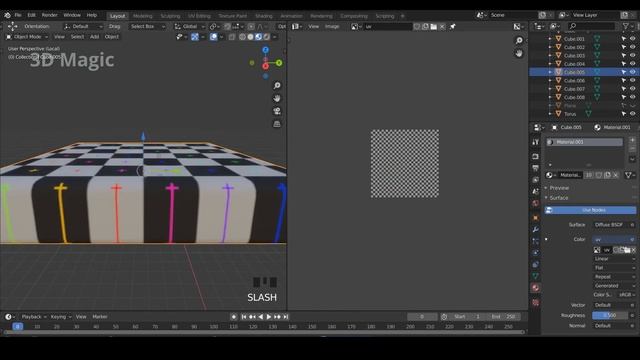Click the X axis red gizmo circle

[x=265, y=66]
